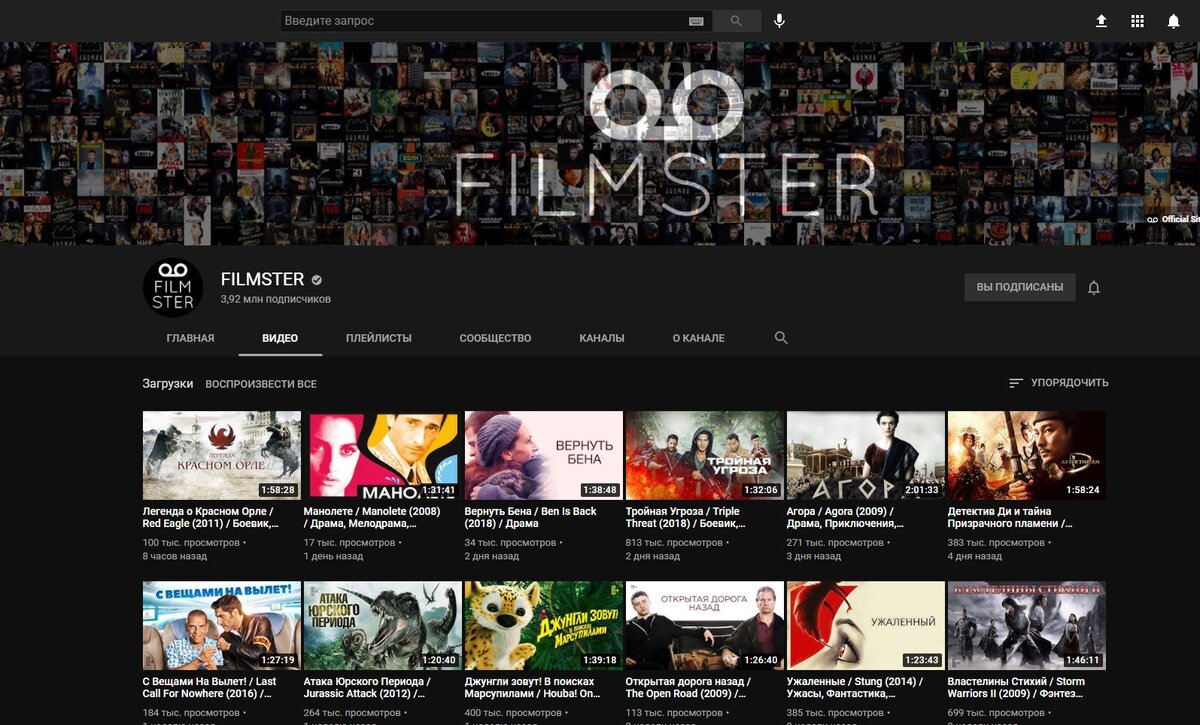1200x725 pixels.
Task: Click title Властелины Стихий / Storm Warriors II
Action: click(x=1017, y=688)
